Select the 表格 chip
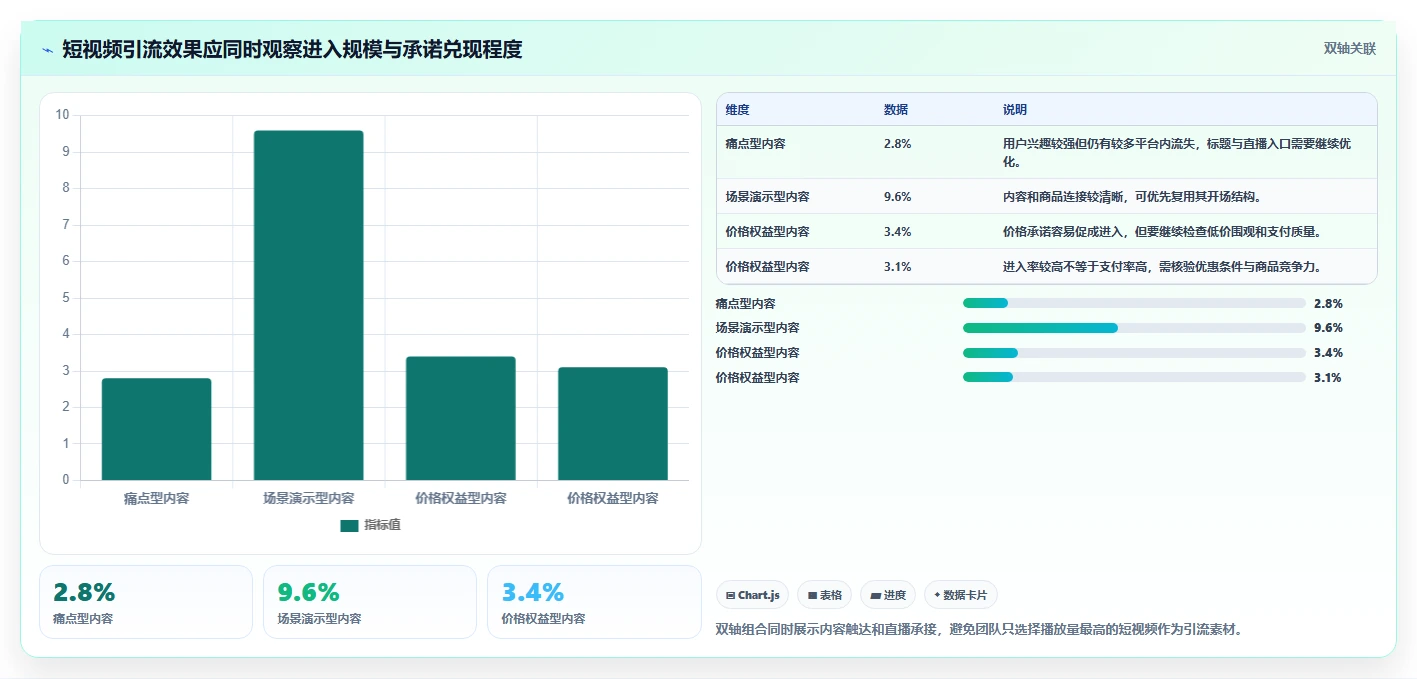This screenshot has height=679, width=1417. coord(824,595)
